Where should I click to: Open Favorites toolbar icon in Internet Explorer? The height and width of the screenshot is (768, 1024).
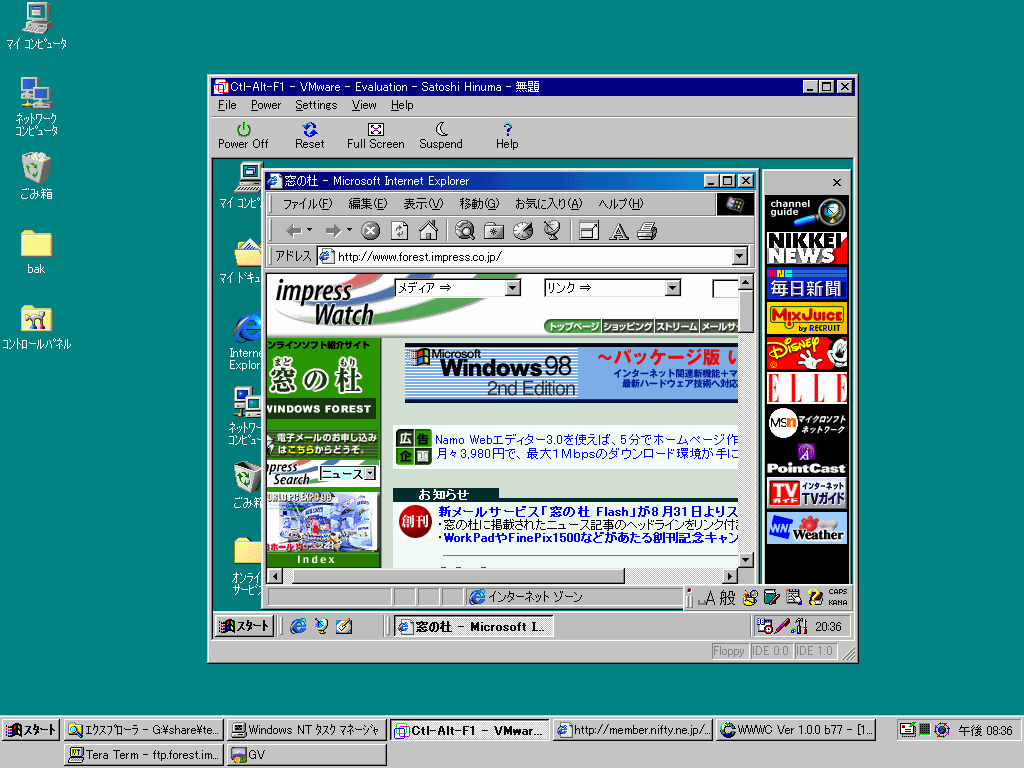pyautogui.click(x=494, y=231)
